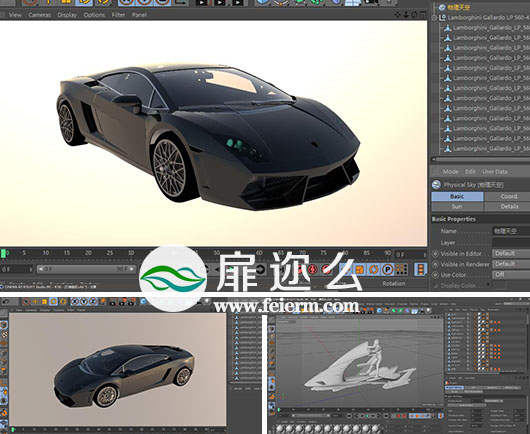Viewport: 530px width, 434px height.
Task: Toggle Parameter keyframe recording P icon
Action: coord(388,269)
